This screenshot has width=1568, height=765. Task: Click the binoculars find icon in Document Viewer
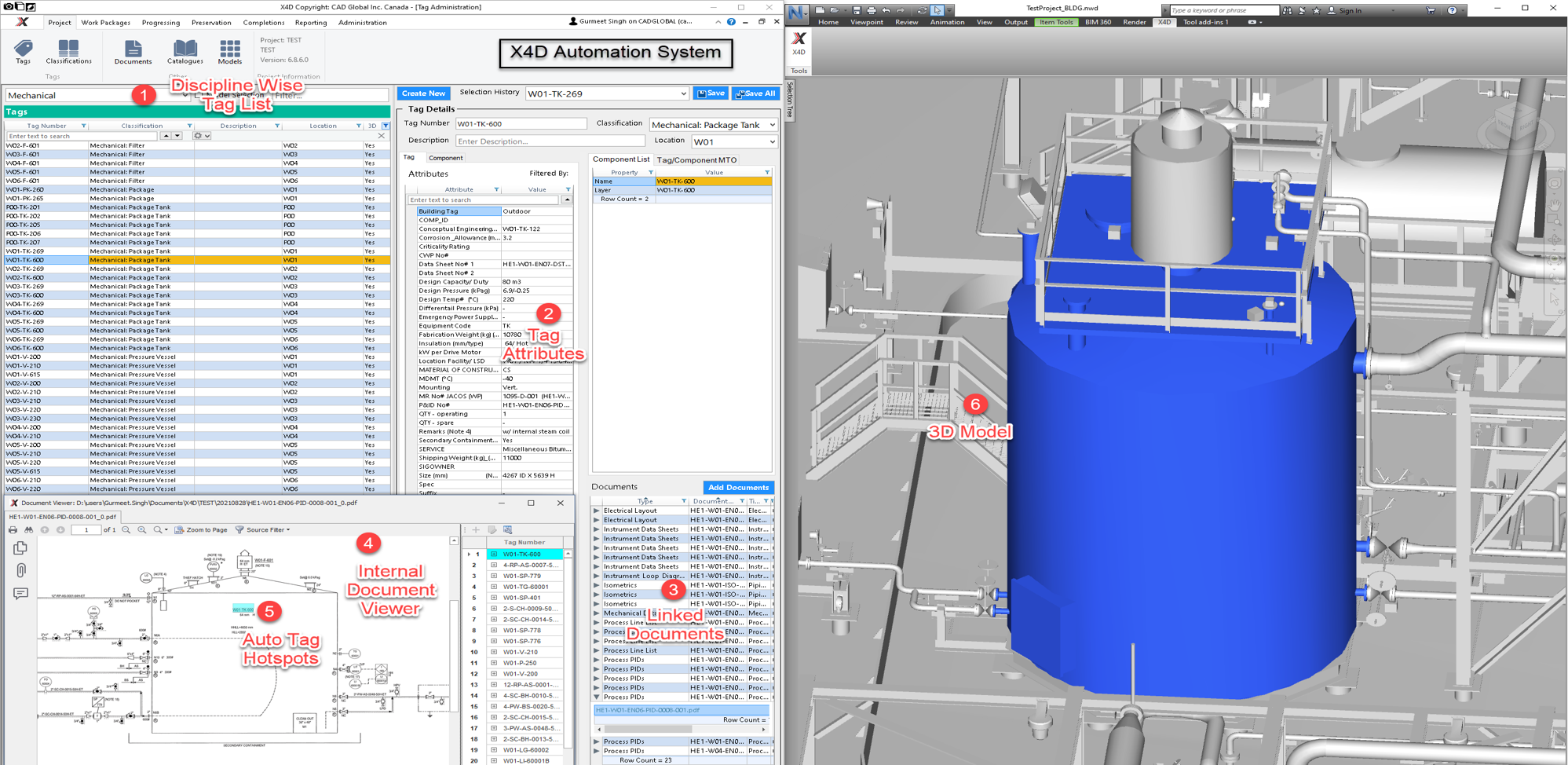pos(28,530)
